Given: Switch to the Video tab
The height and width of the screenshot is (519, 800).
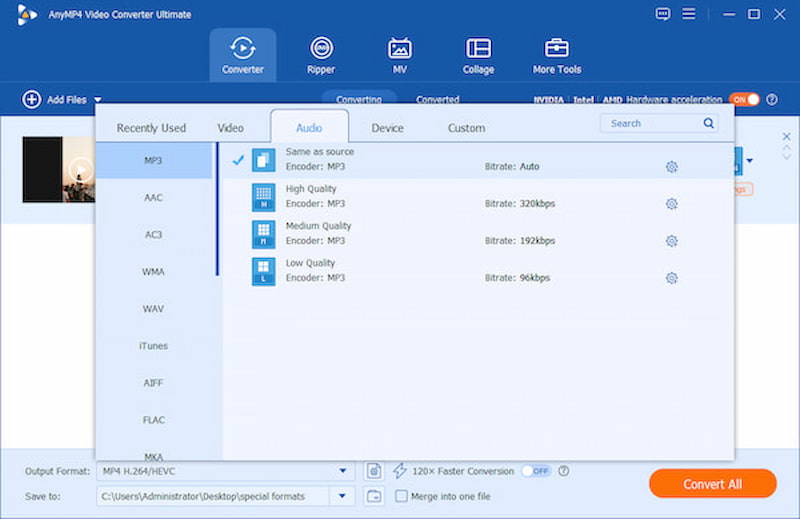Looking at the screenshot, I should [231, 128].
